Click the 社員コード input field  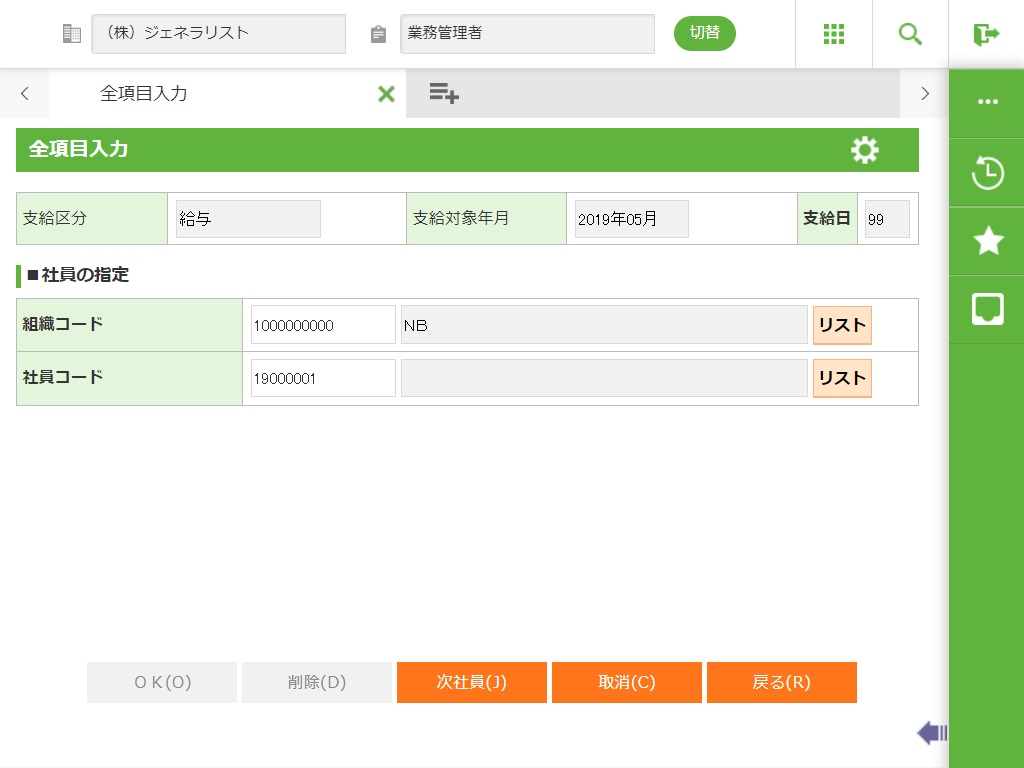[x=323, y=379]
